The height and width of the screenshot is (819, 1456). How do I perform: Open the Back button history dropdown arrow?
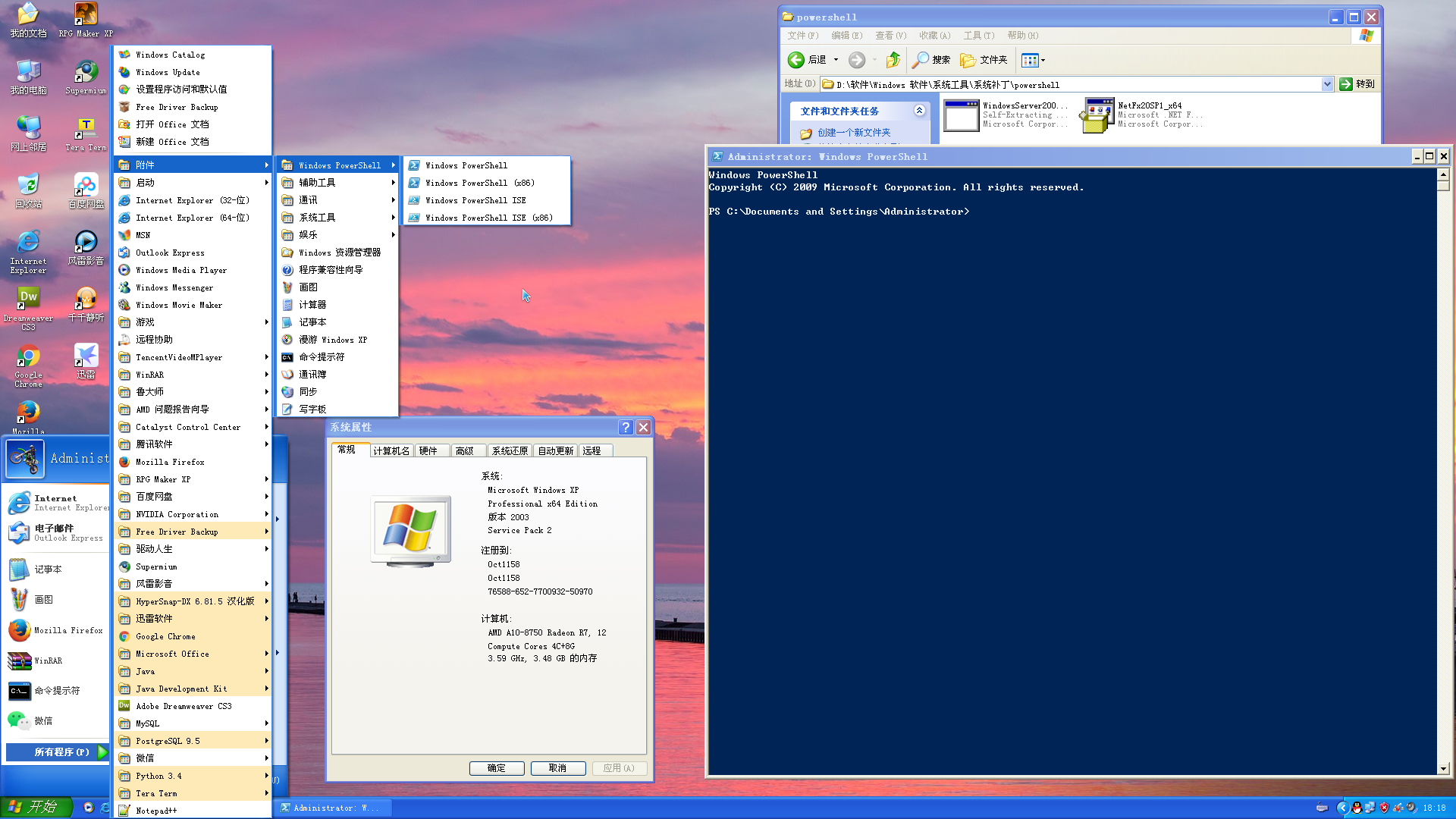pyautogui.click(x=836, y=60)
